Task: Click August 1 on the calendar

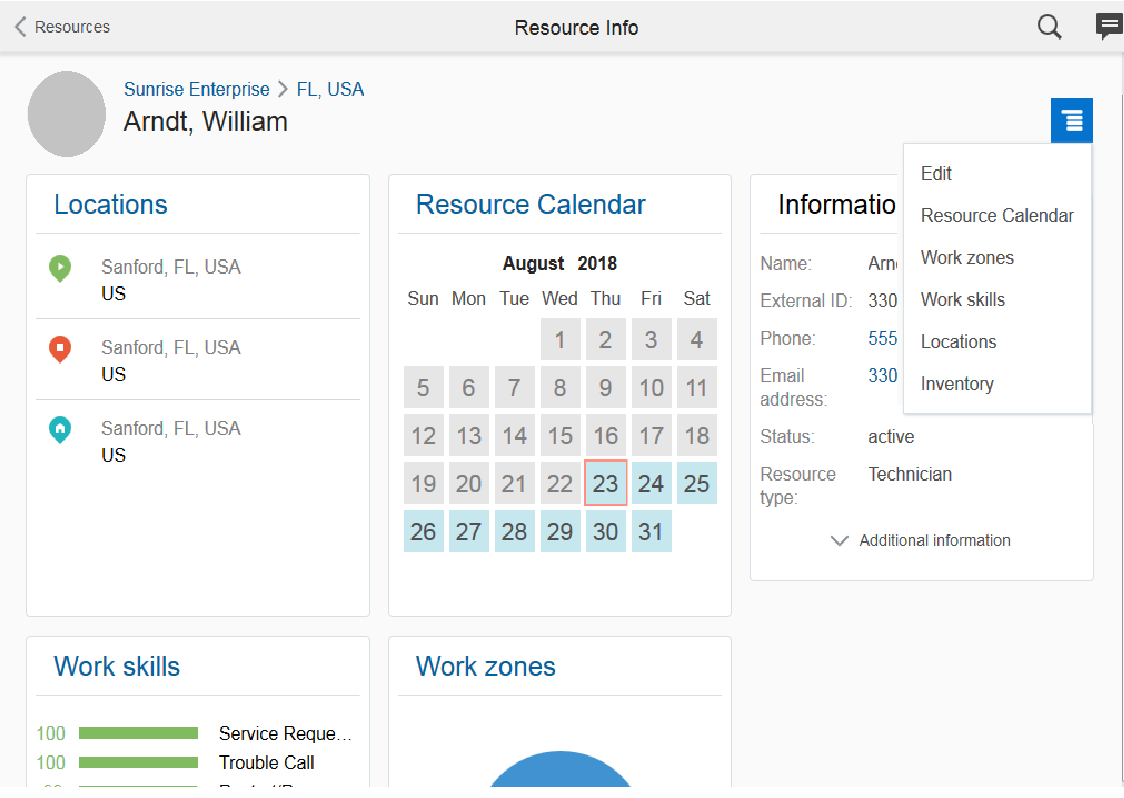Action: [x=560, y=339]
